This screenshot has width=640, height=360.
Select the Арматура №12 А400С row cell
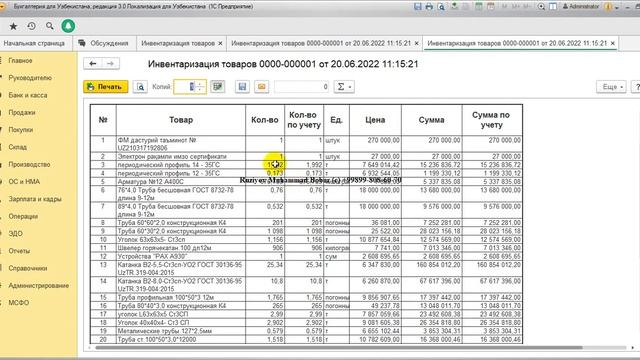181,182
